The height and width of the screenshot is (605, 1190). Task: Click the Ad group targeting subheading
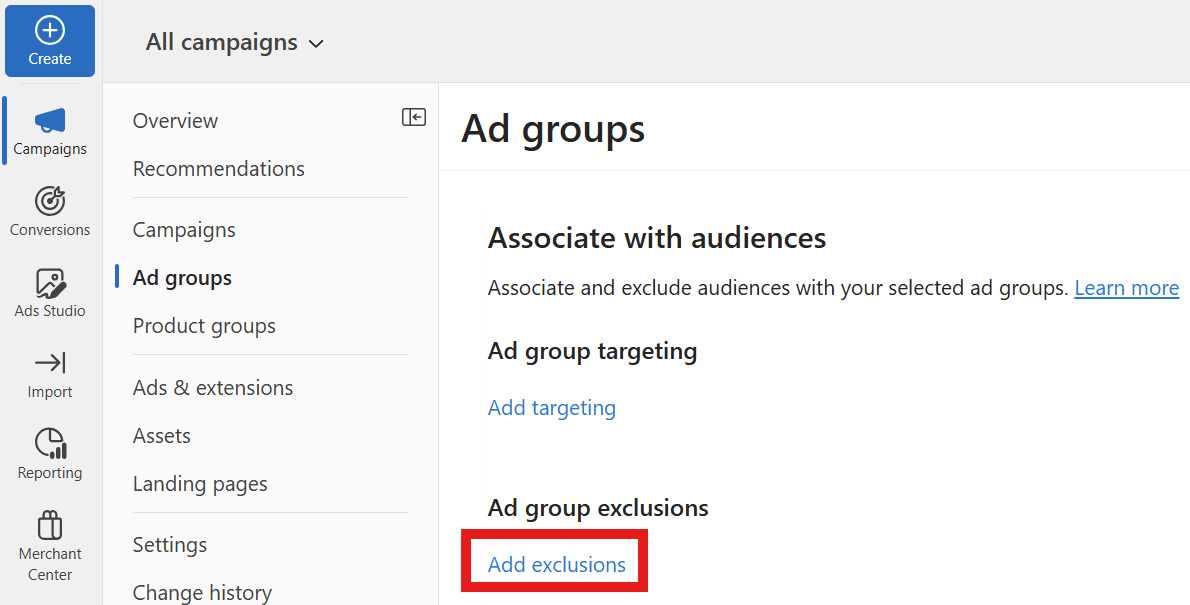coord(592,351)
